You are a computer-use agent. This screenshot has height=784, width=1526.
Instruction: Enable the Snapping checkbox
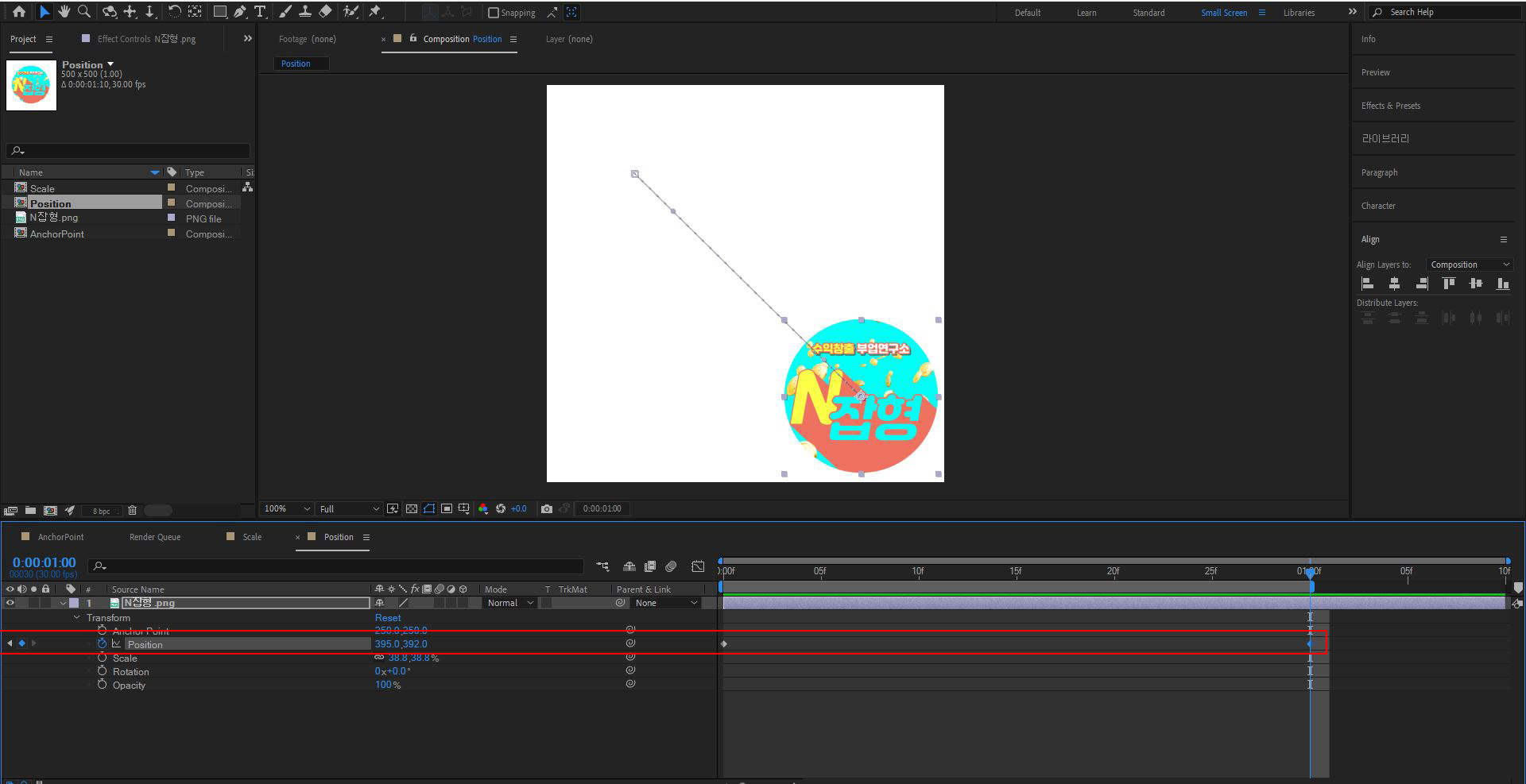pyautogui.click(x=493, y=13)
